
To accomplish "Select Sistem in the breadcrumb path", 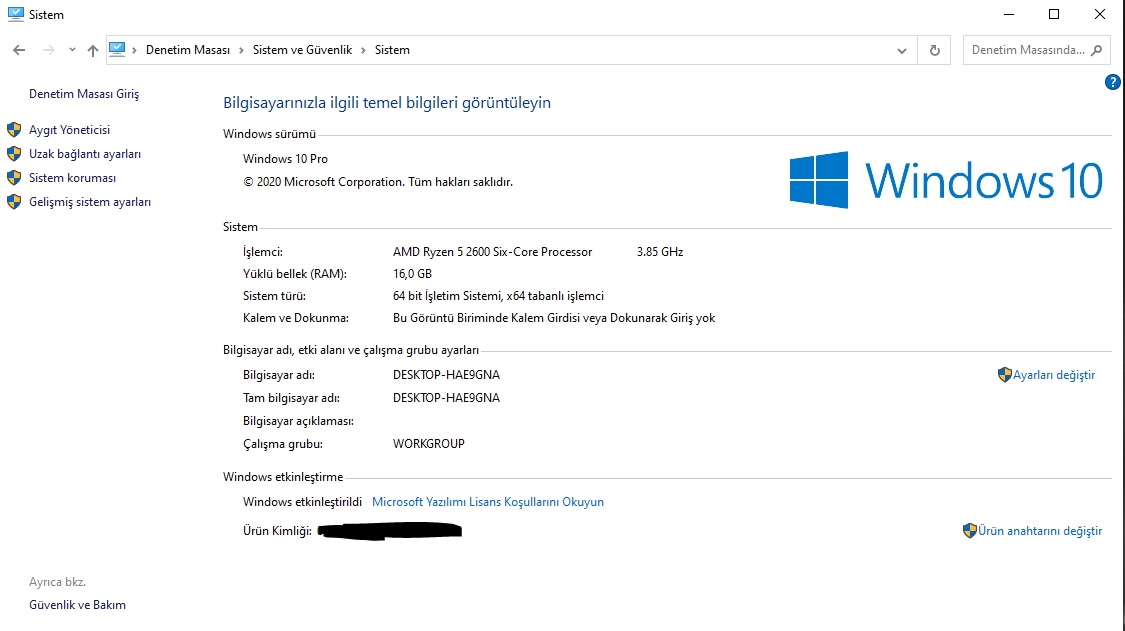I will tap(392, 50).
